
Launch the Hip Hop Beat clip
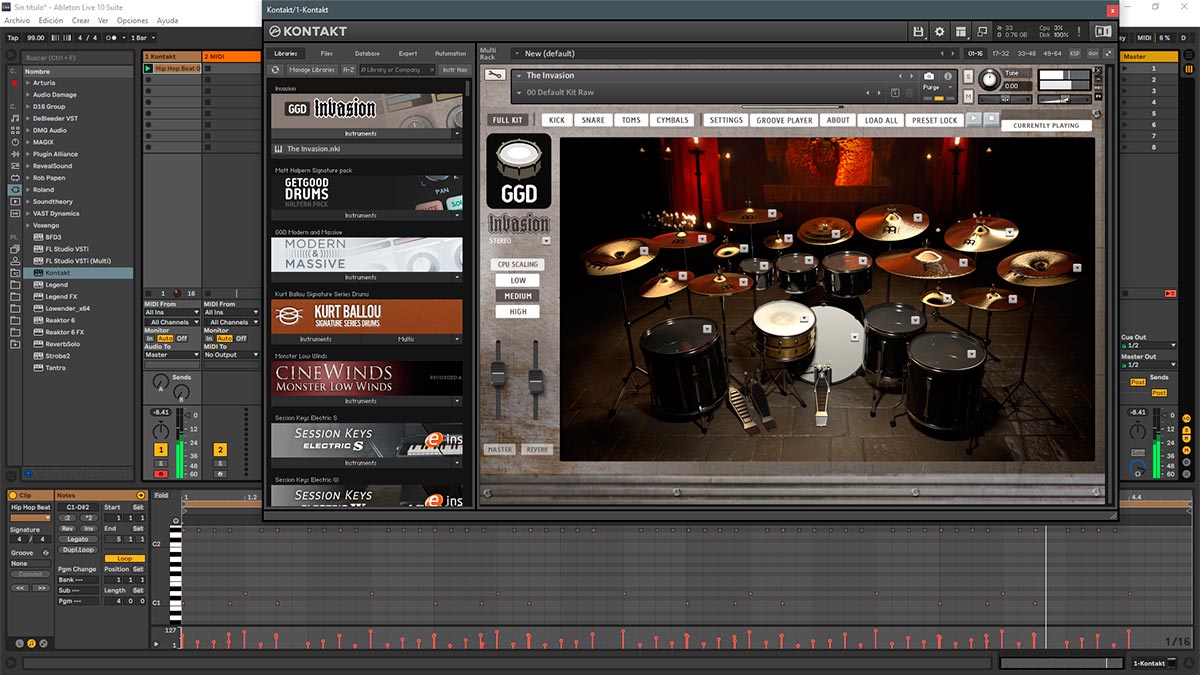pos(149,69)
